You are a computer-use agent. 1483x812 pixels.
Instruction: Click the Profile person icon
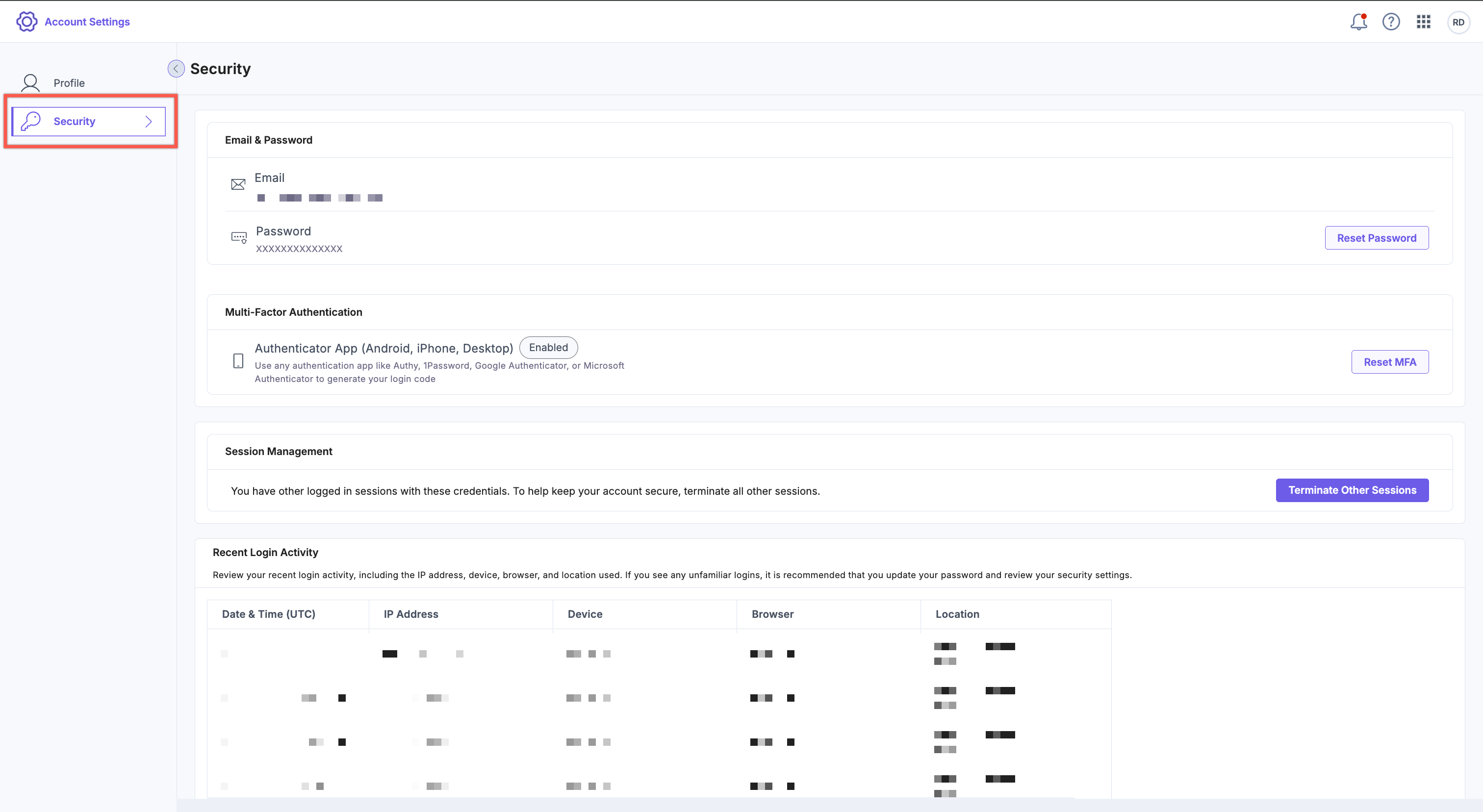tap(30, 83)
